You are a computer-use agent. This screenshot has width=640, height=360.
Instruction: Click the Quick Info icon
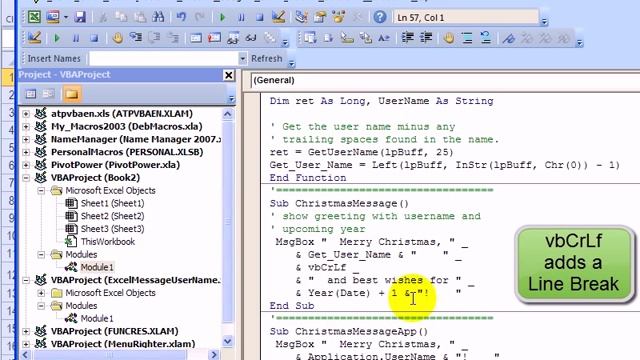[347, 38]
